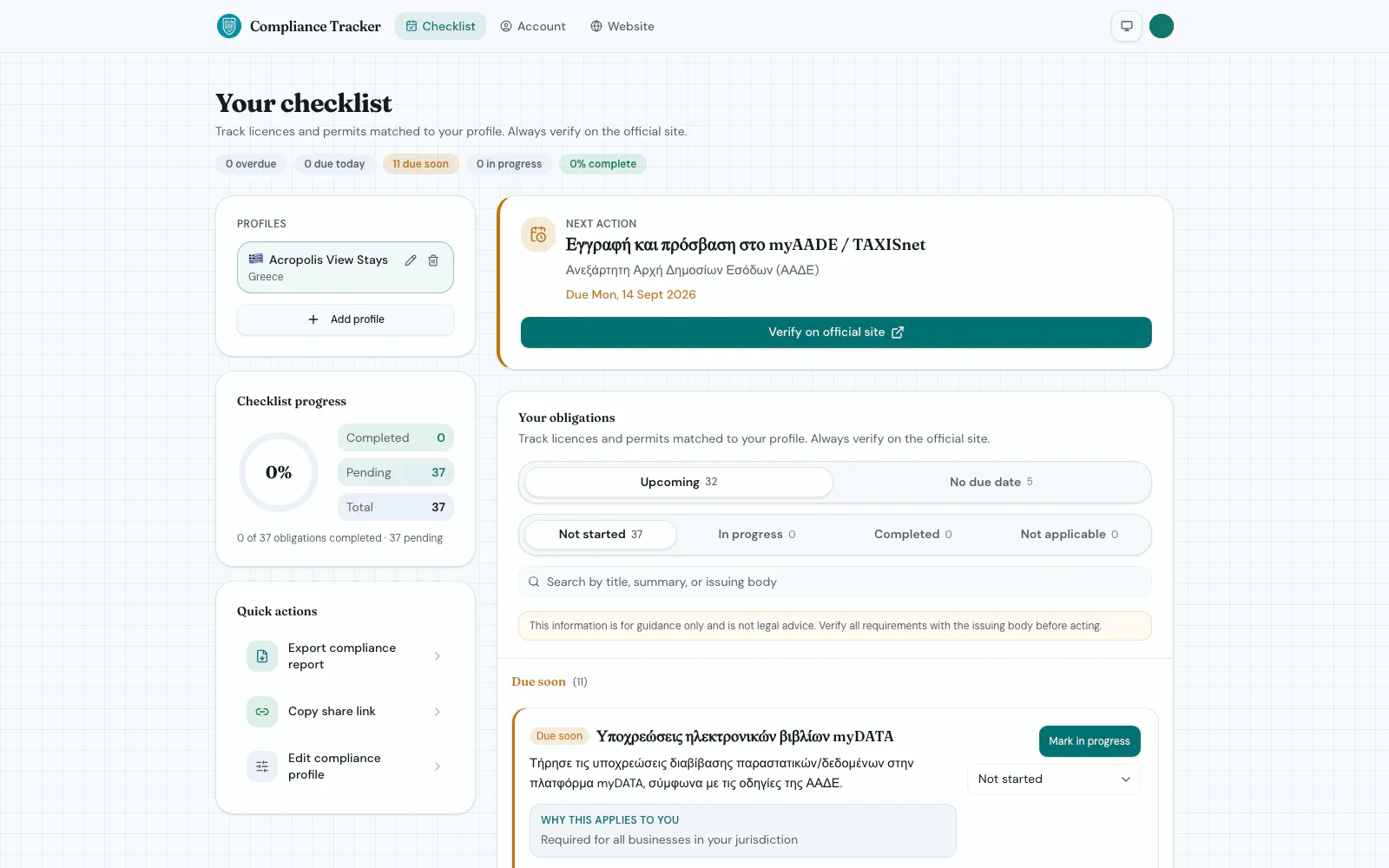Open chevron next to Edit compliance profile

pyautogui.click(x=438, y=766)
